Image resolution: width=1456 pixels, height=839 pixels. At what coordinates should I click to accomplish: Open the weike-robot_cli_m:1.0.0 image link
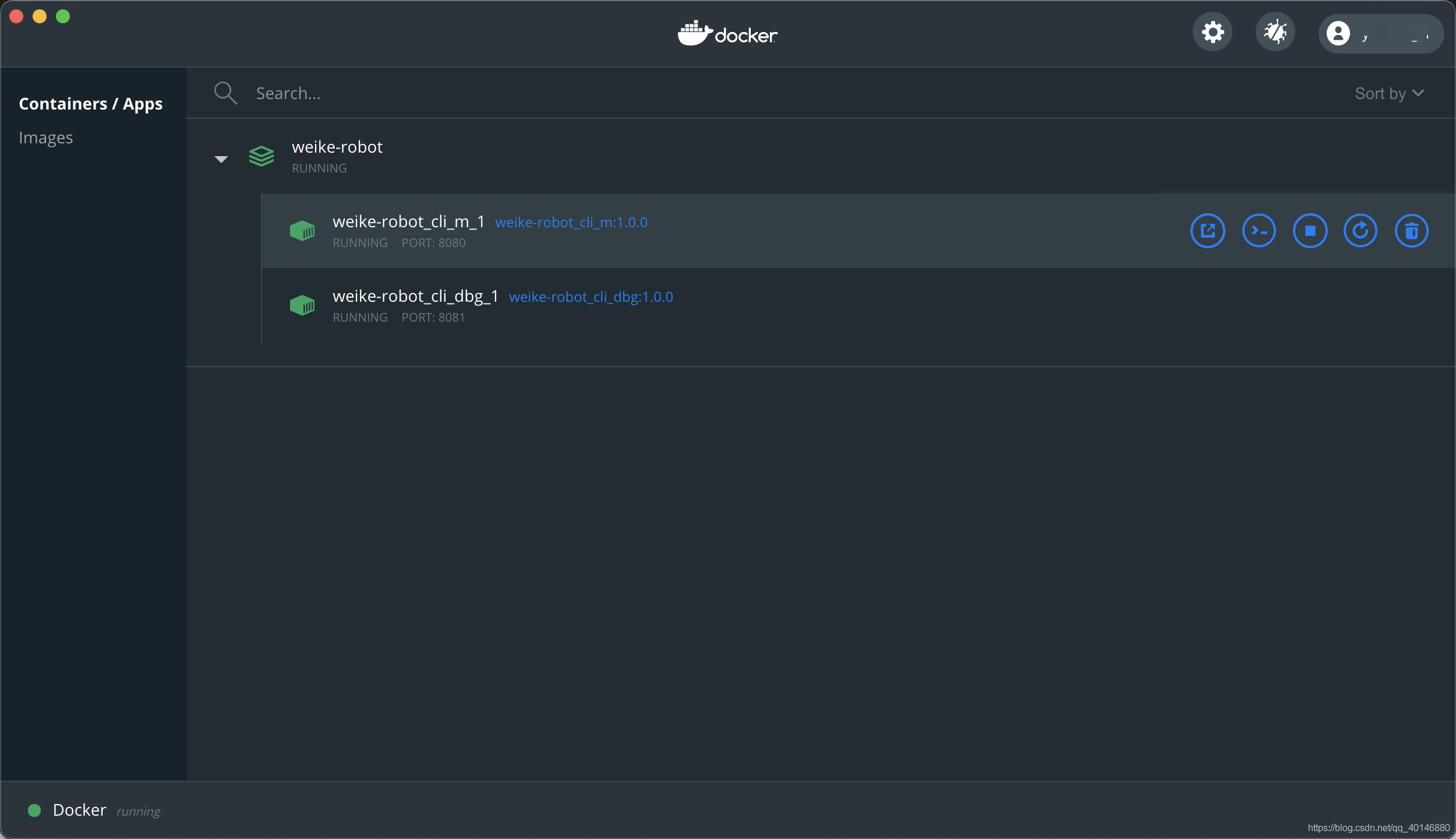[x=571, y=223]
